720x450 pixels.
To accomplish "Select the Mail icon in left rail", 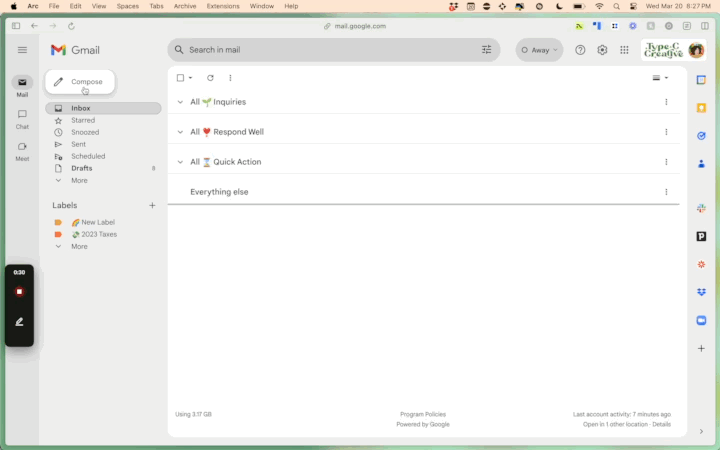I will click(22, 83).
